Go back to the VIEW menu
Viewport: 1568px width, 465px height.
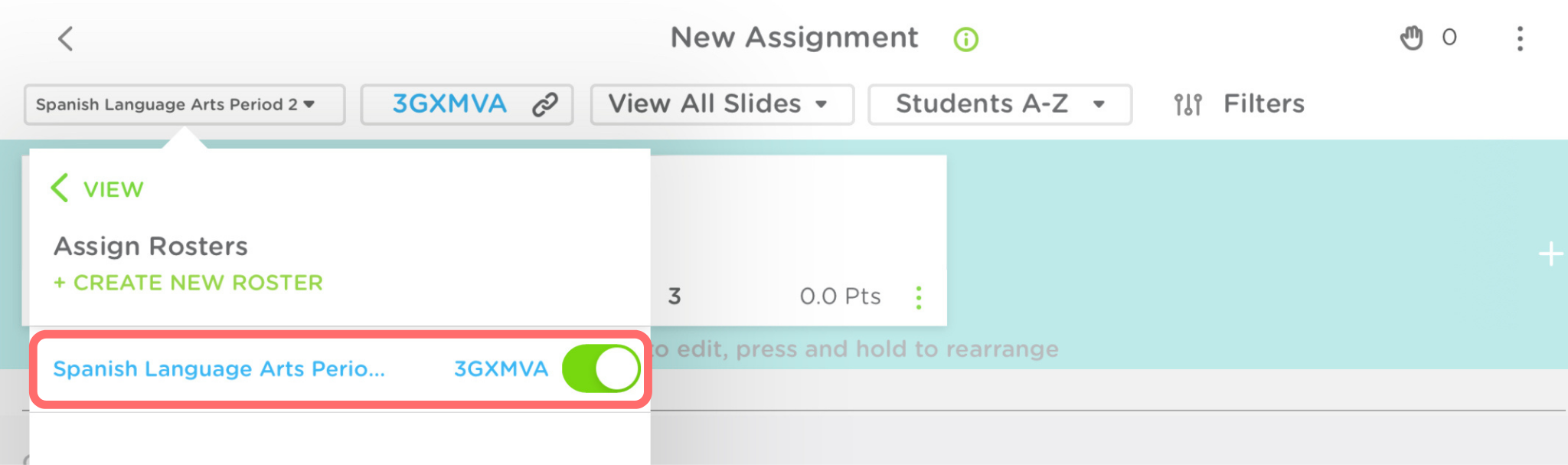pyautogui.click(x=97, y=188)
